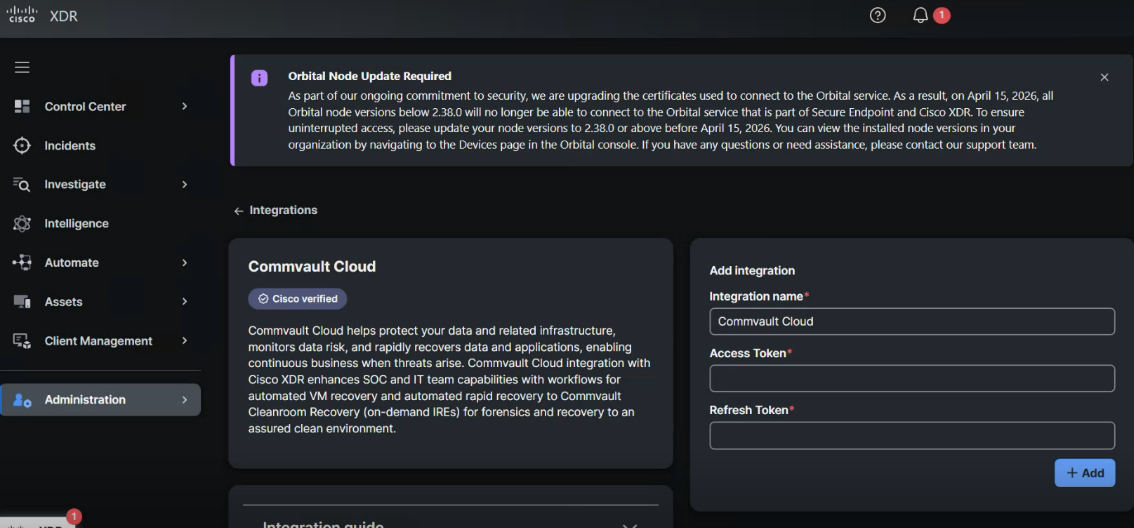Click the Integration name input field
1134x528 pixels.
(x=912, y=322)
